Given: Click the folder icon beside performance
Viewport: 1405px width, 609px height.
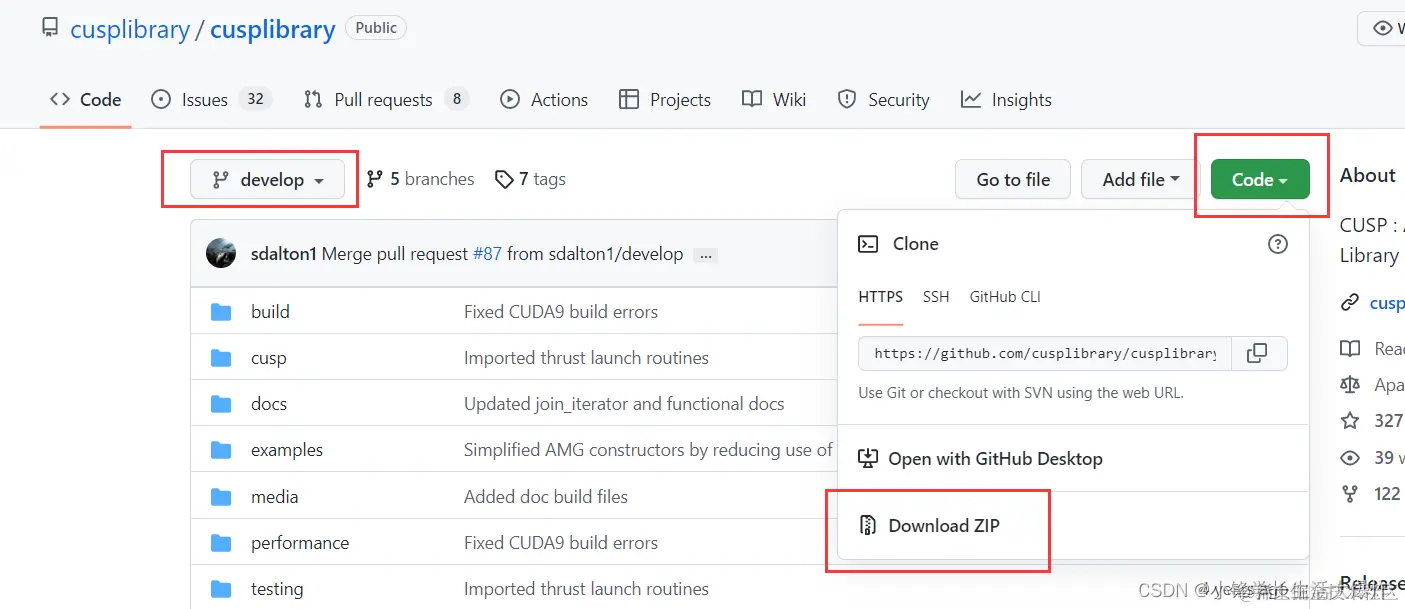Looking at the screenshot, I should (x=221, y=543).
